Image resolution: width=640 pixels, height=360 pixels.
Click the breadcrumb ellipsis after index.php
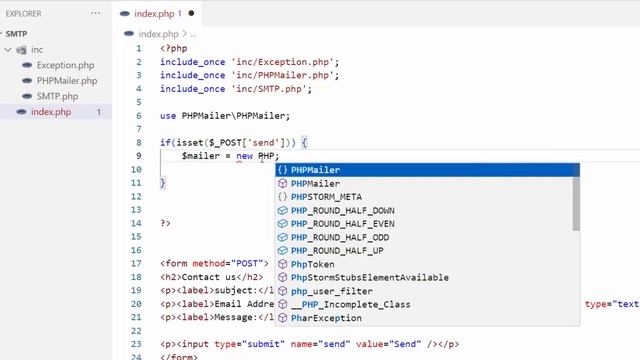pyautogui.click(x=193, y=34)
